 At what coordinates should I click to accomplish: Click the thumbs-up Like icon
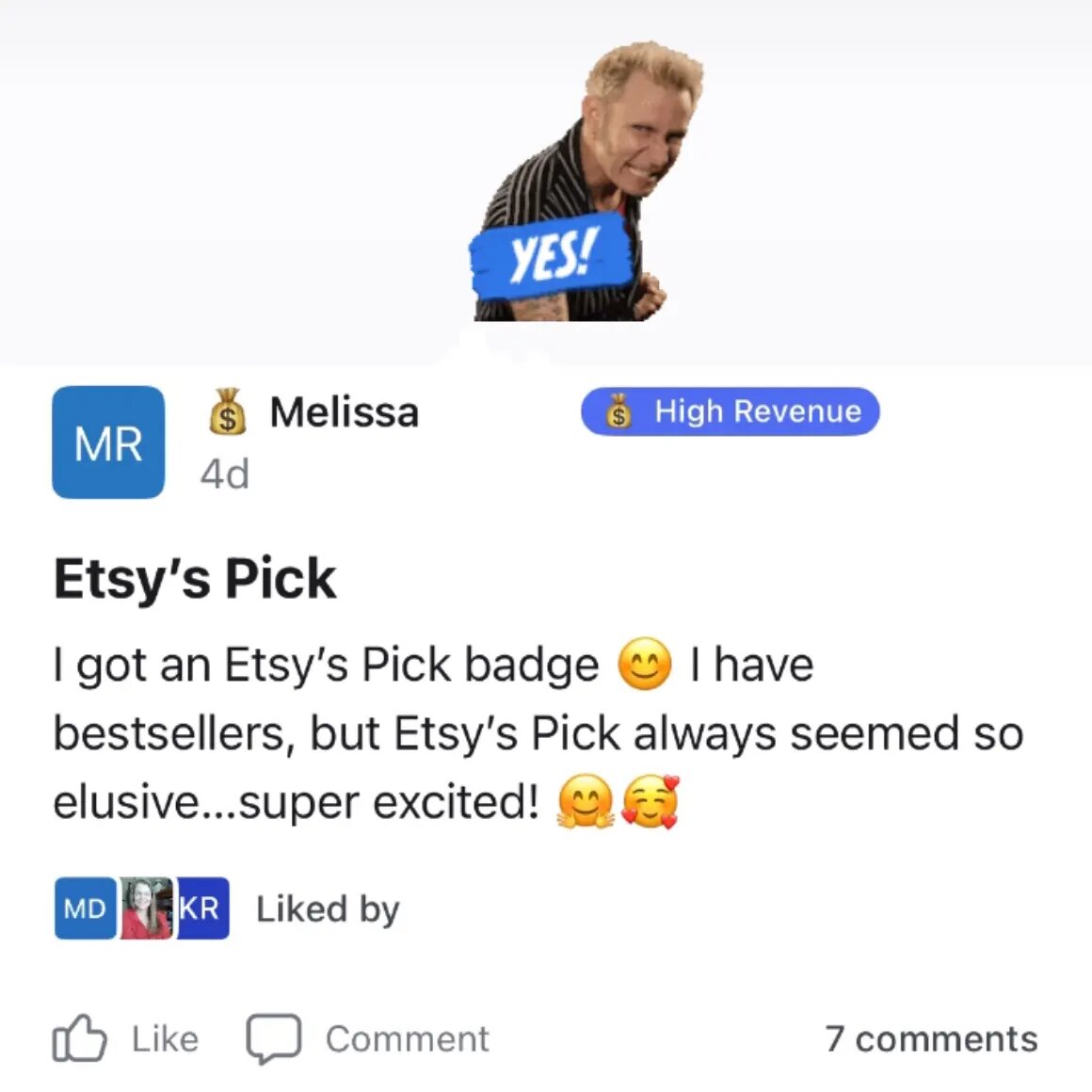point(79,1037)
